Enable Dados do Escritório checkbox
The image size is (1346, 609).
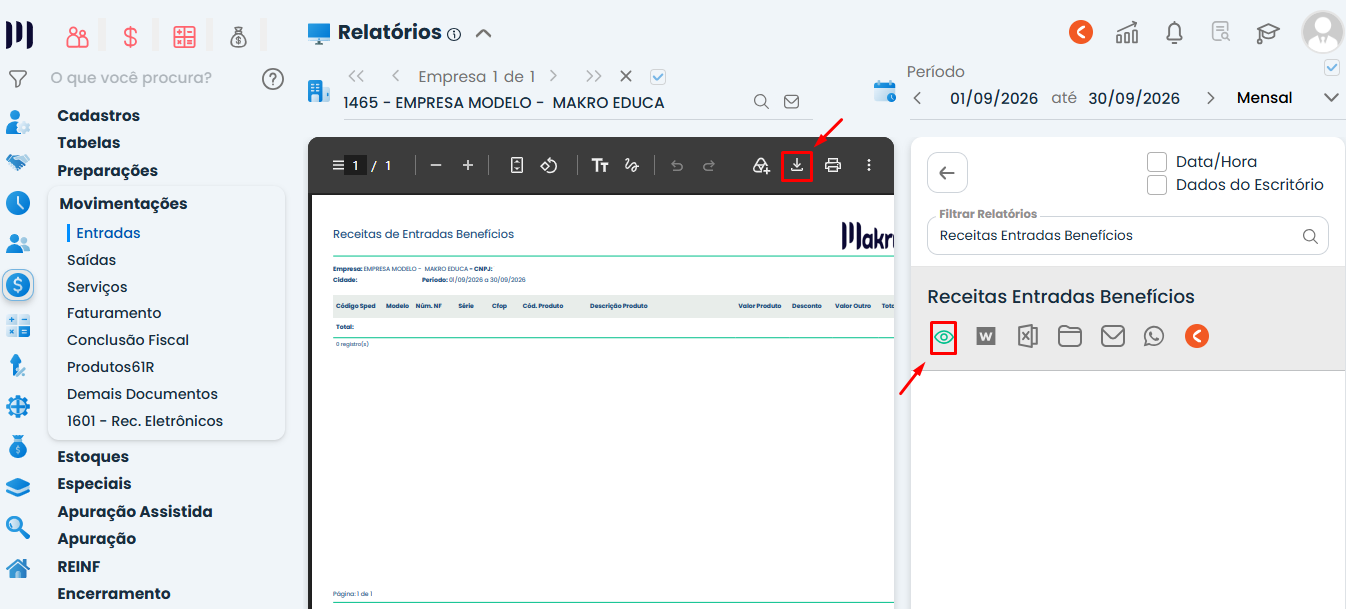click(x=1157, y=185)
